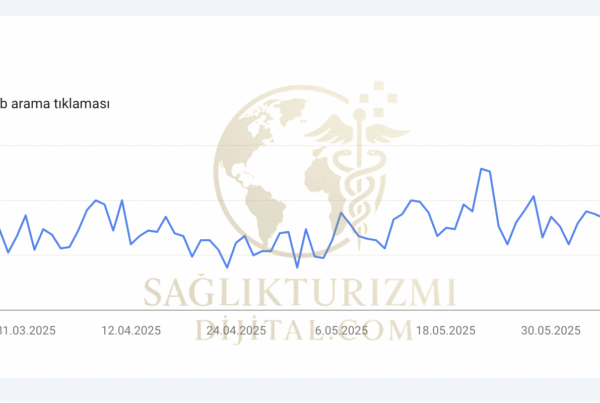Select the 30.05.2025 date label
Image resolution: width=600 pixels, height=403 pixels.
[x=552, y=331]
